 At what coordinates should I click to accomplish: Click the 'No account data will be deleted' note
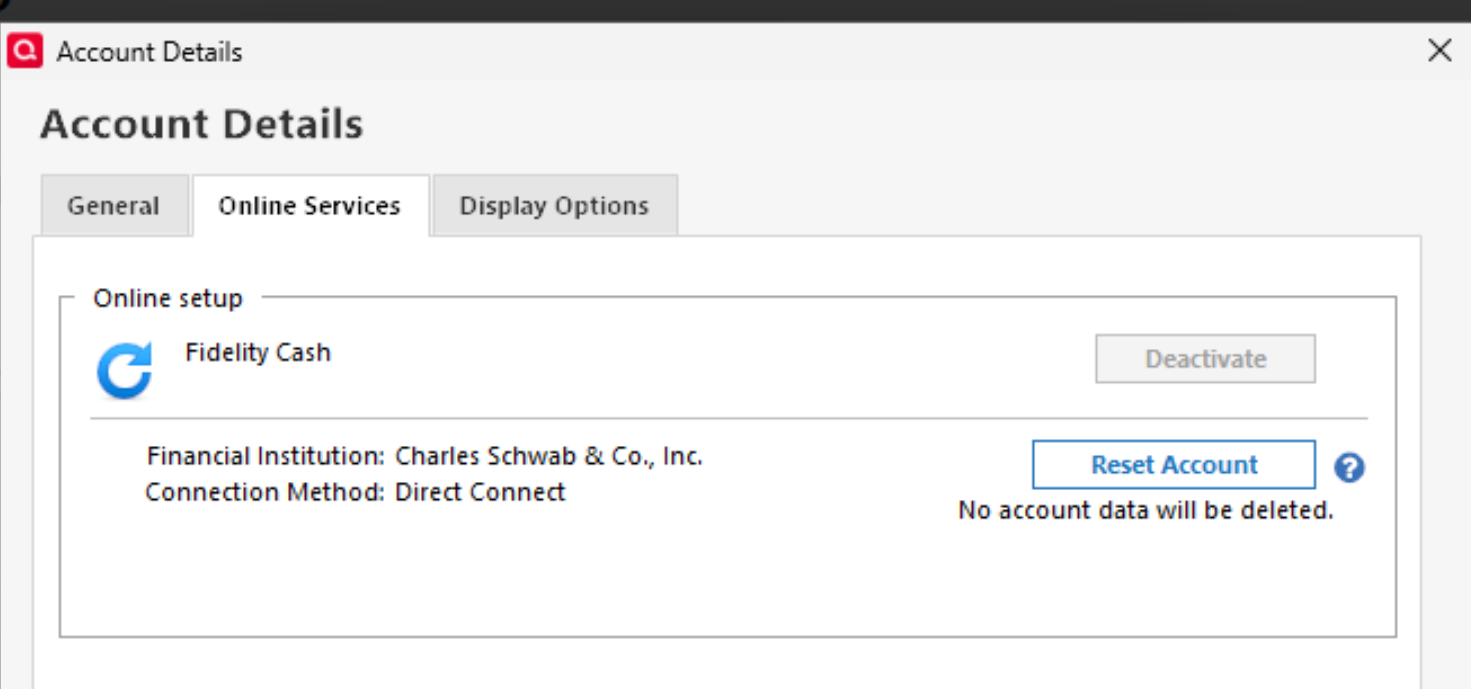point(1145,511)
